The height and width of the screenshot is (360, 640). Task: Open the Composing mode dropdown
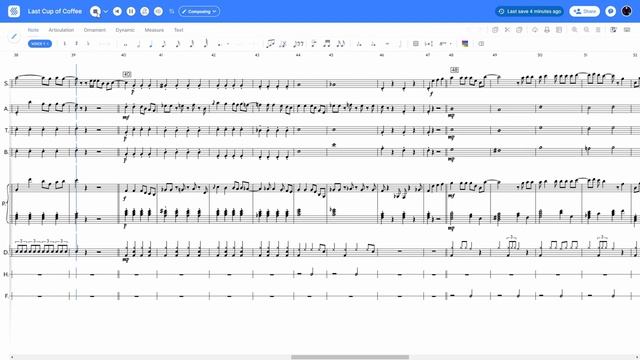click(x=199, y=11)
